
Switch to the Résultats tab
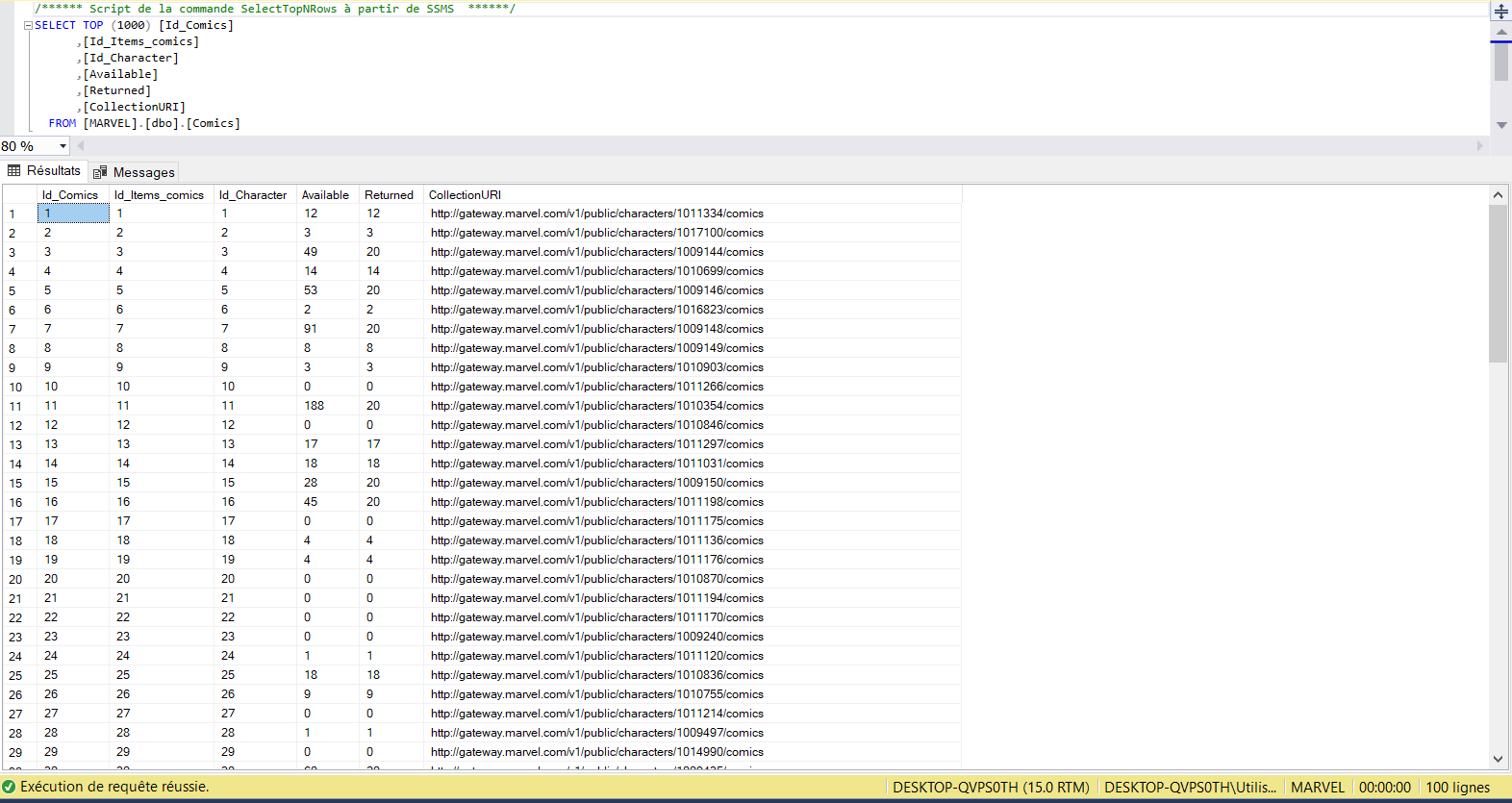click(44, 171)
